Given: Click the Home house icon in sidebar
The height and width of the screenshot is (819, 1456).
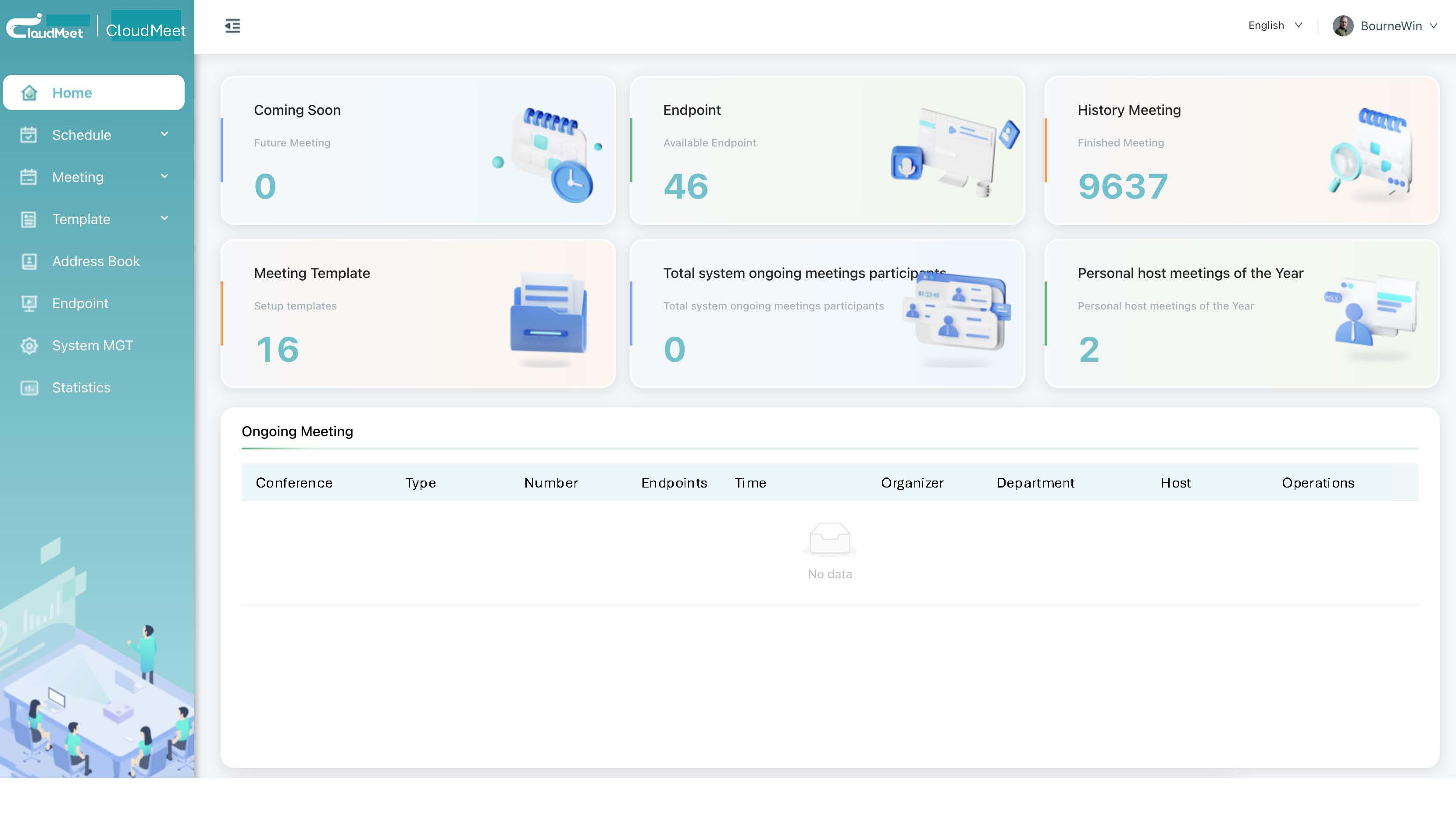Looking at the screenshot, I should point(29,93).
